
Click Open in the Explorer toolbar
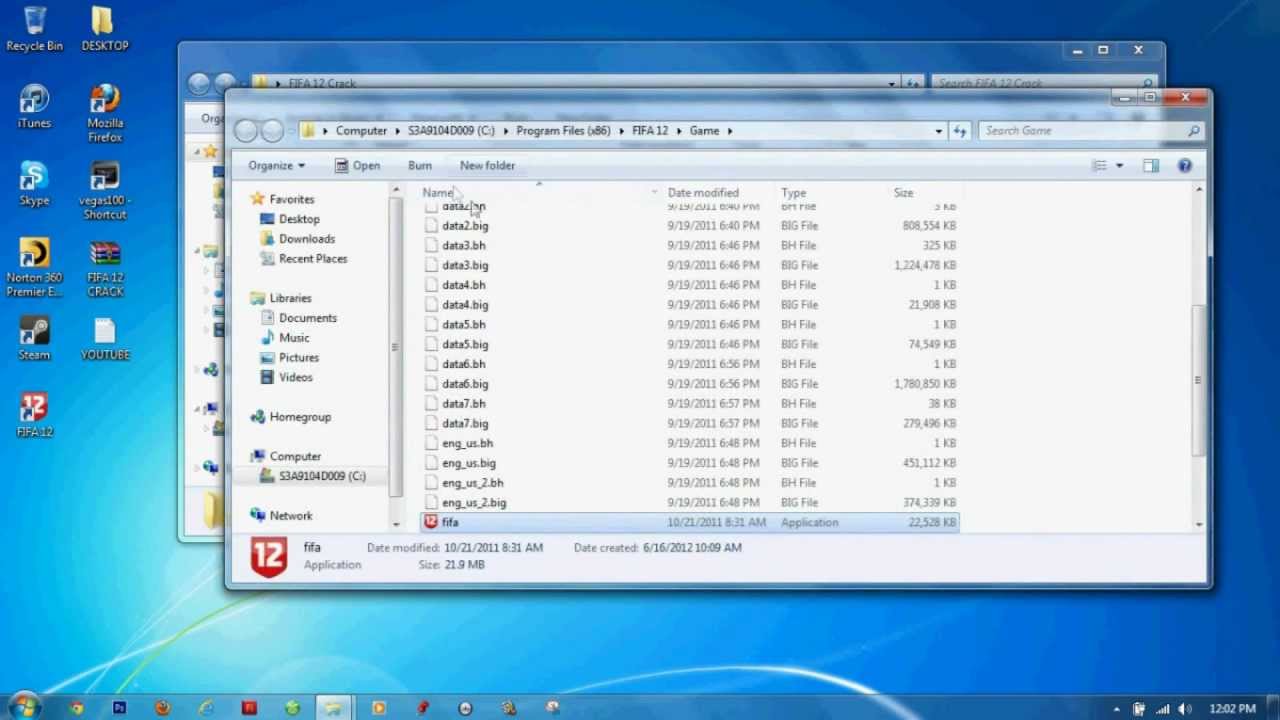tap(357, 166)
